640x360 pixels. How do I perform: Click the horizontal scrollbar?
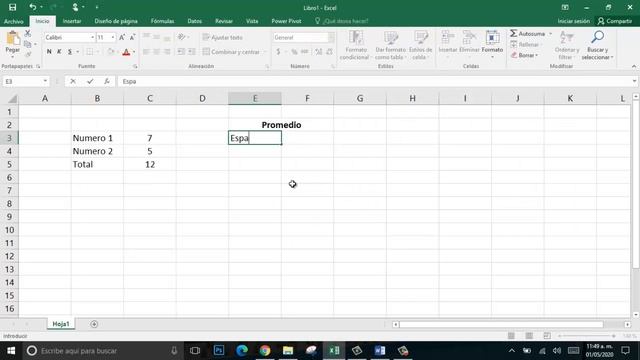pyautogui.click(x=501, y=324)
